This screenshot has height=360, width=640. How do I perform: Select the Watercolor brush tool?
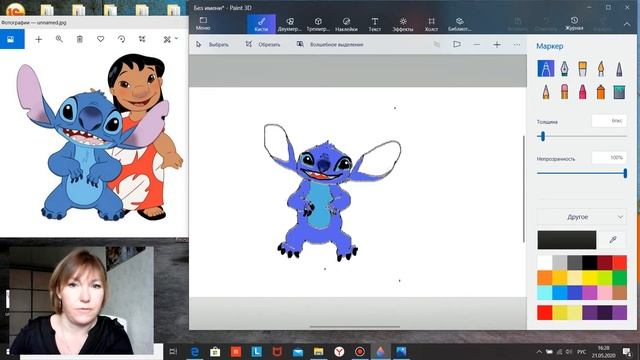point(601,69)
